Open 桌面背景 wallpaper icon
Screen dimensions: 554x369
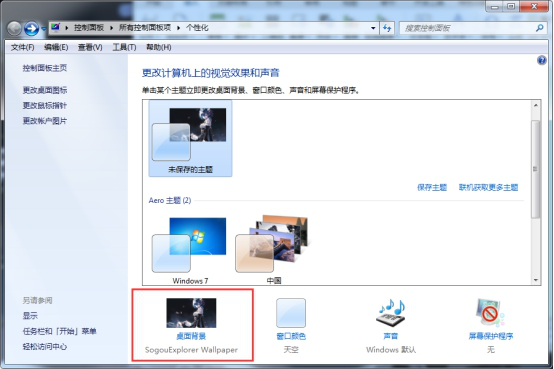tap(191, 313)
